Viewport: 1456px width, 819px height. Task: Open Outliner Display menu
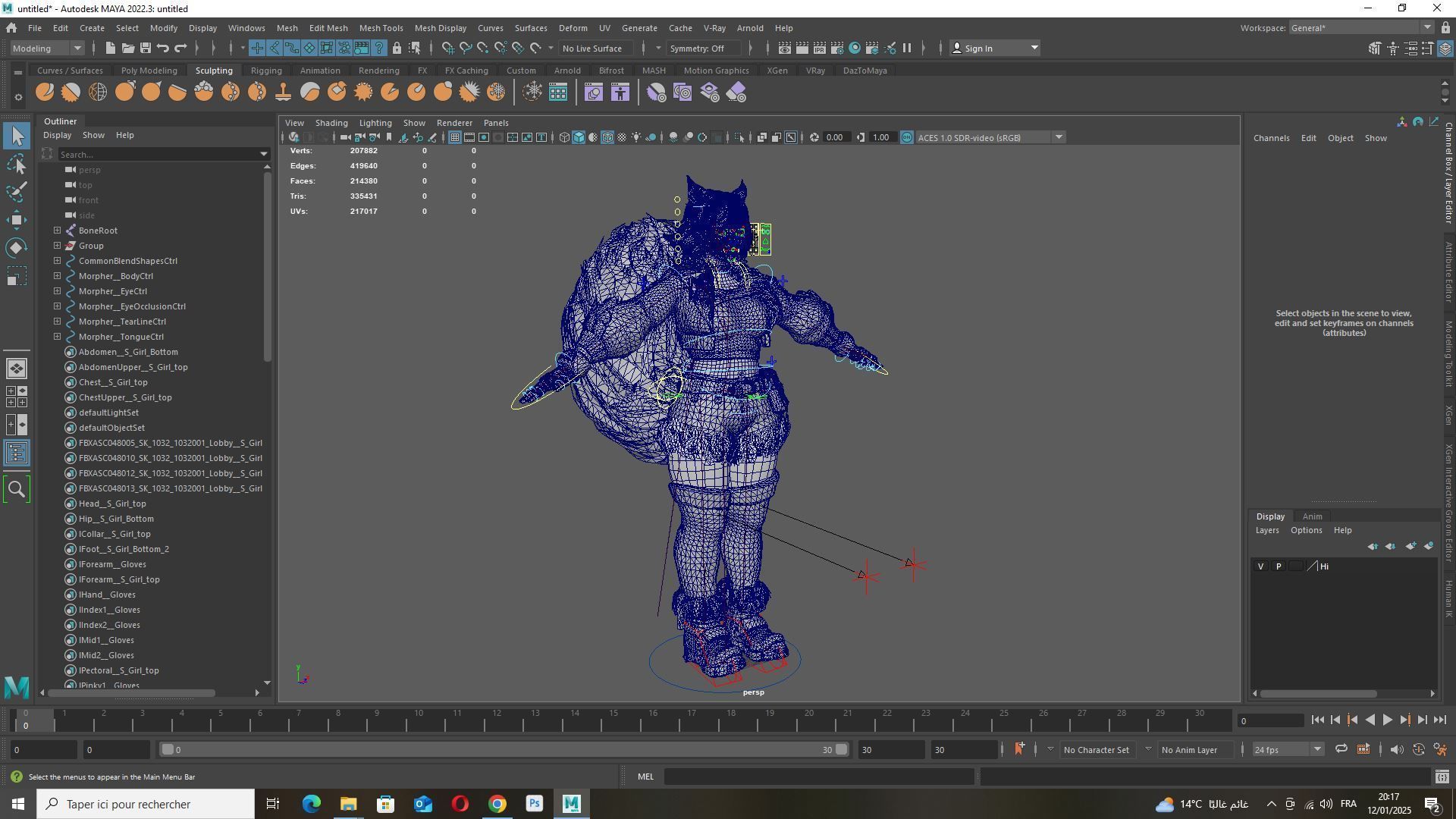coord(57,135)
